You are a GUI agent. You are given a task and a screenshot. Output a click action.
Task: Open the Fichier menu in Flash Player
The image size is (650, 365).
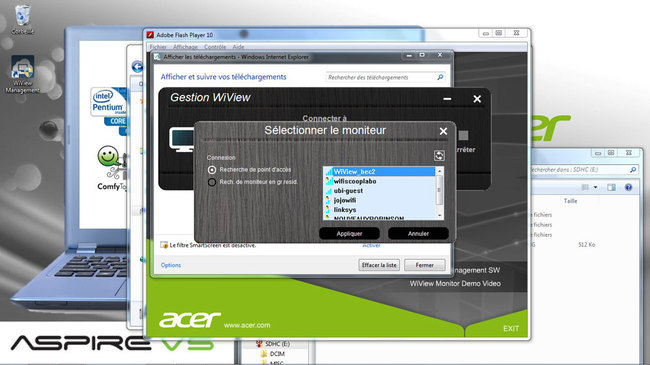click(158, 47)
